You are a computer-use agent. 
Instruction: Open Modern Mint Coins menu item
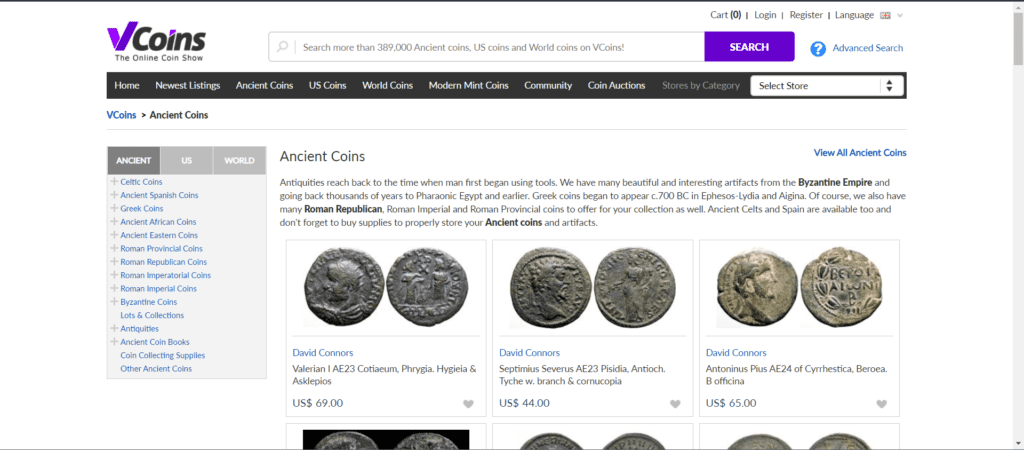[468, 86]
